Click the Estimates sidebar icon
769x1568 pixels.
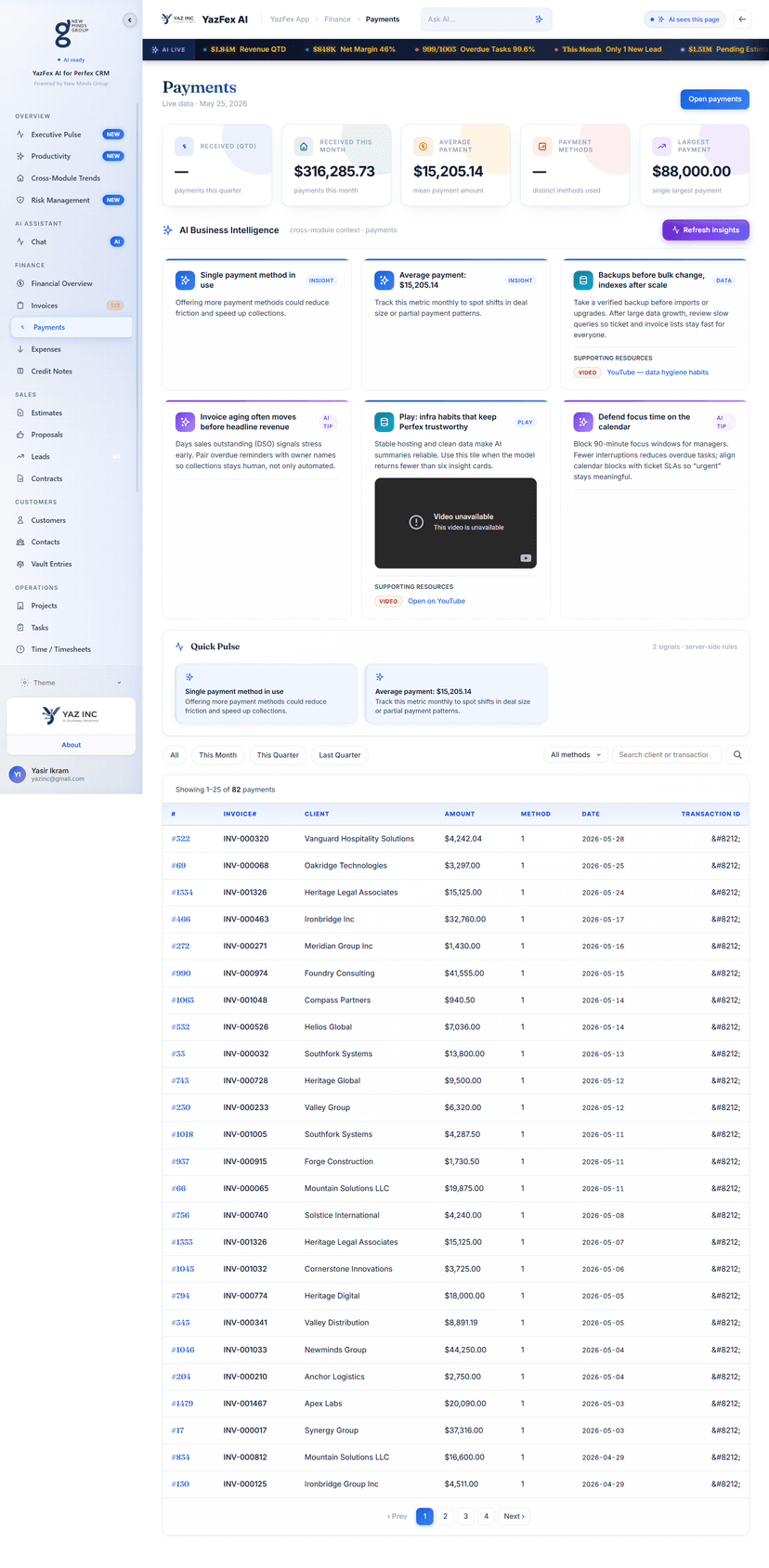pos(20,413)
